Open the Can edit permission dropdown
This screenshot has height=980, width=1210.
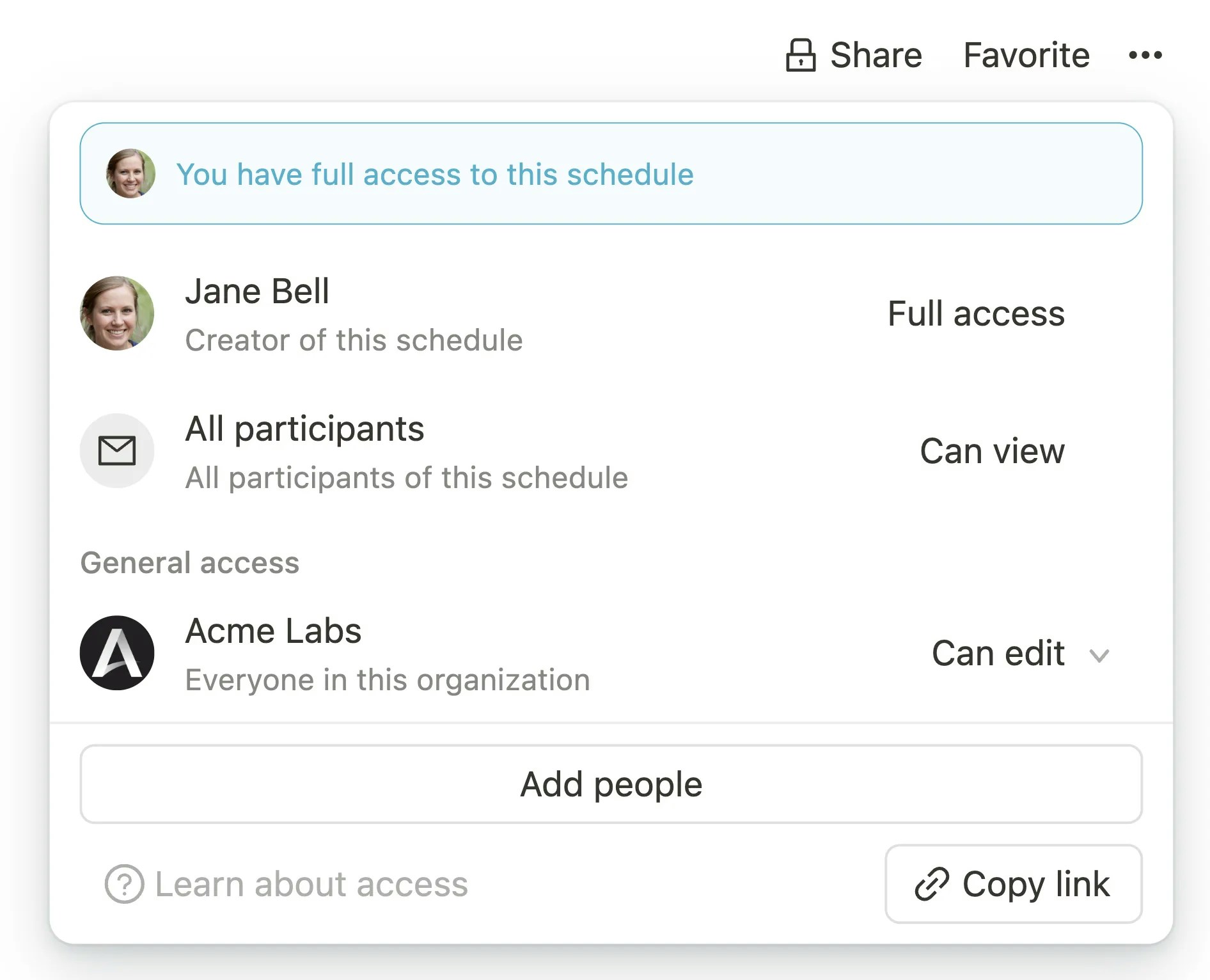(x=998, y=654)
